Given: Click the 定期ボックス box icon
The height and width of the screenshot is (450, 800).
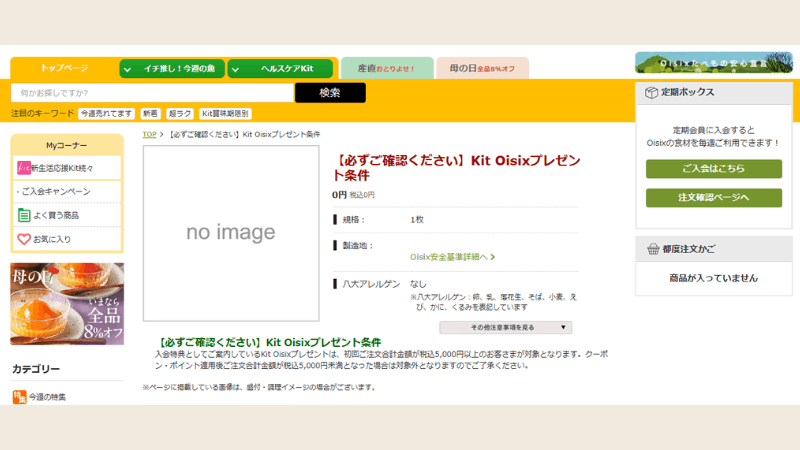Looking at the screenshot, I should coord(652,92).
